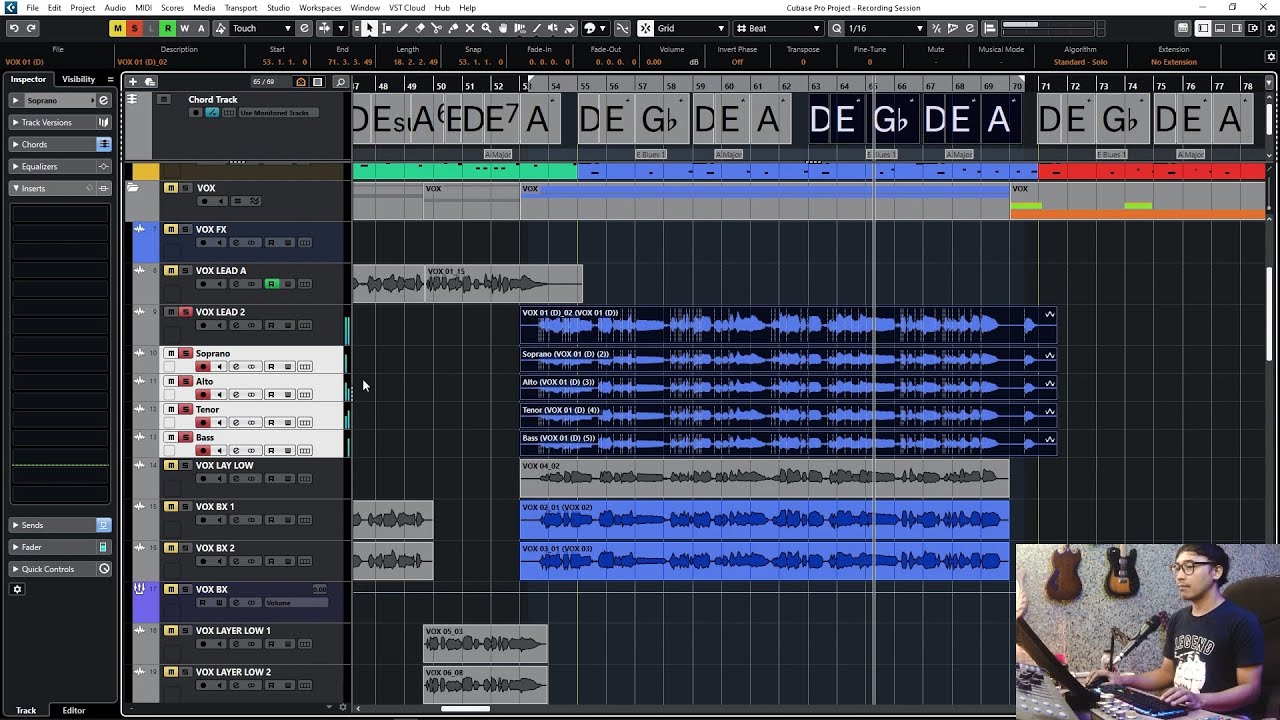Select the Comp hand tool
The height and width of the screenshot is (720, 1280).
[503, 28]
